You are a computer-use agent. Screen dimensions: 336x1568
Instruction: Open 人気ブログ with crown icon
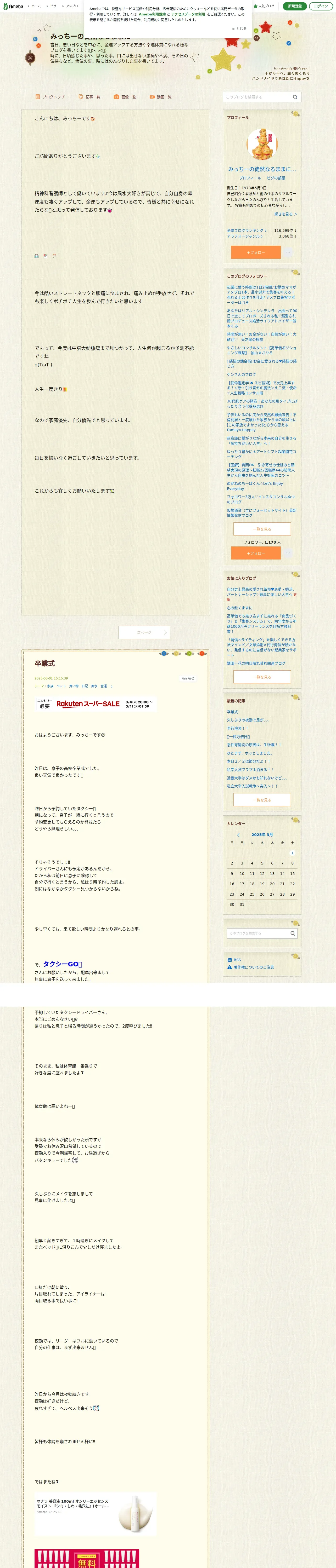coord(264,6)
